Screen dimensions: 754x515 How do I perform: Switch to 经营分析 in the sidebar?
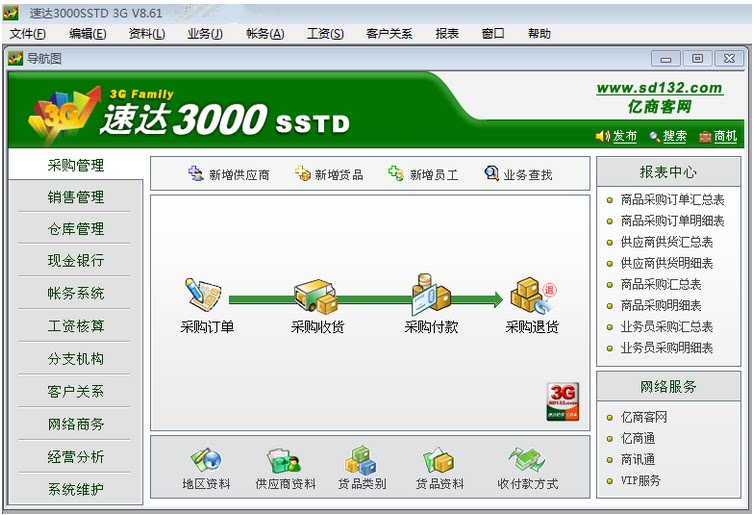click(75, 457)
